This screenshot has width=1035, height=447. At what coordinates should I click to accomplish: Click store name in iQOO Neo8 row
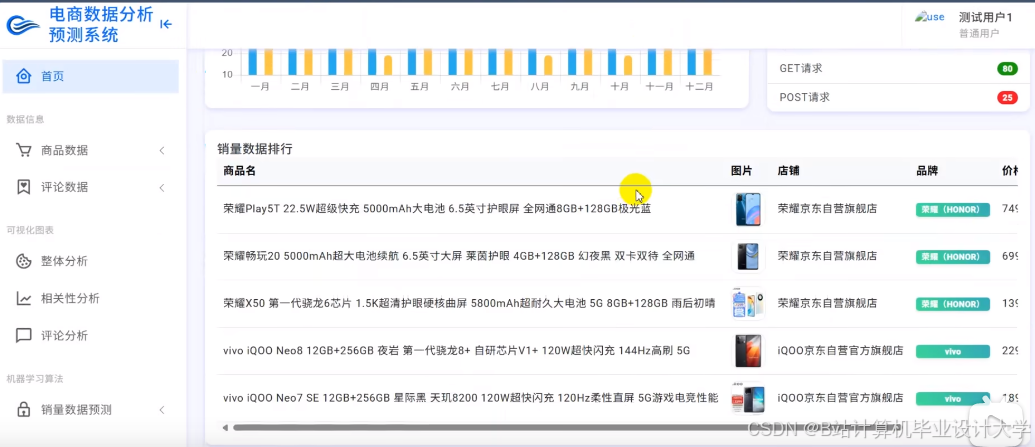(840, 351)
